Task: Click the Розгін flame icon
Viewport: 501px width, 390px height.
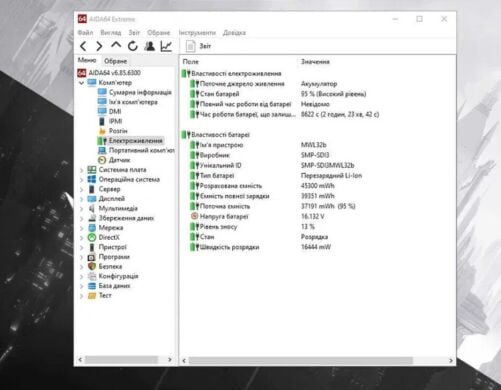Action: tap(102, 131)
